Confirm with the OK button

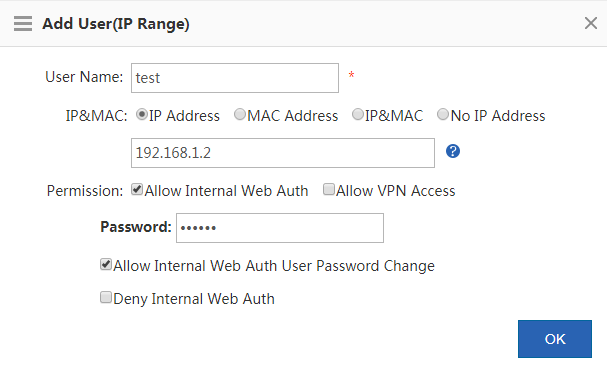pos(555,339)
